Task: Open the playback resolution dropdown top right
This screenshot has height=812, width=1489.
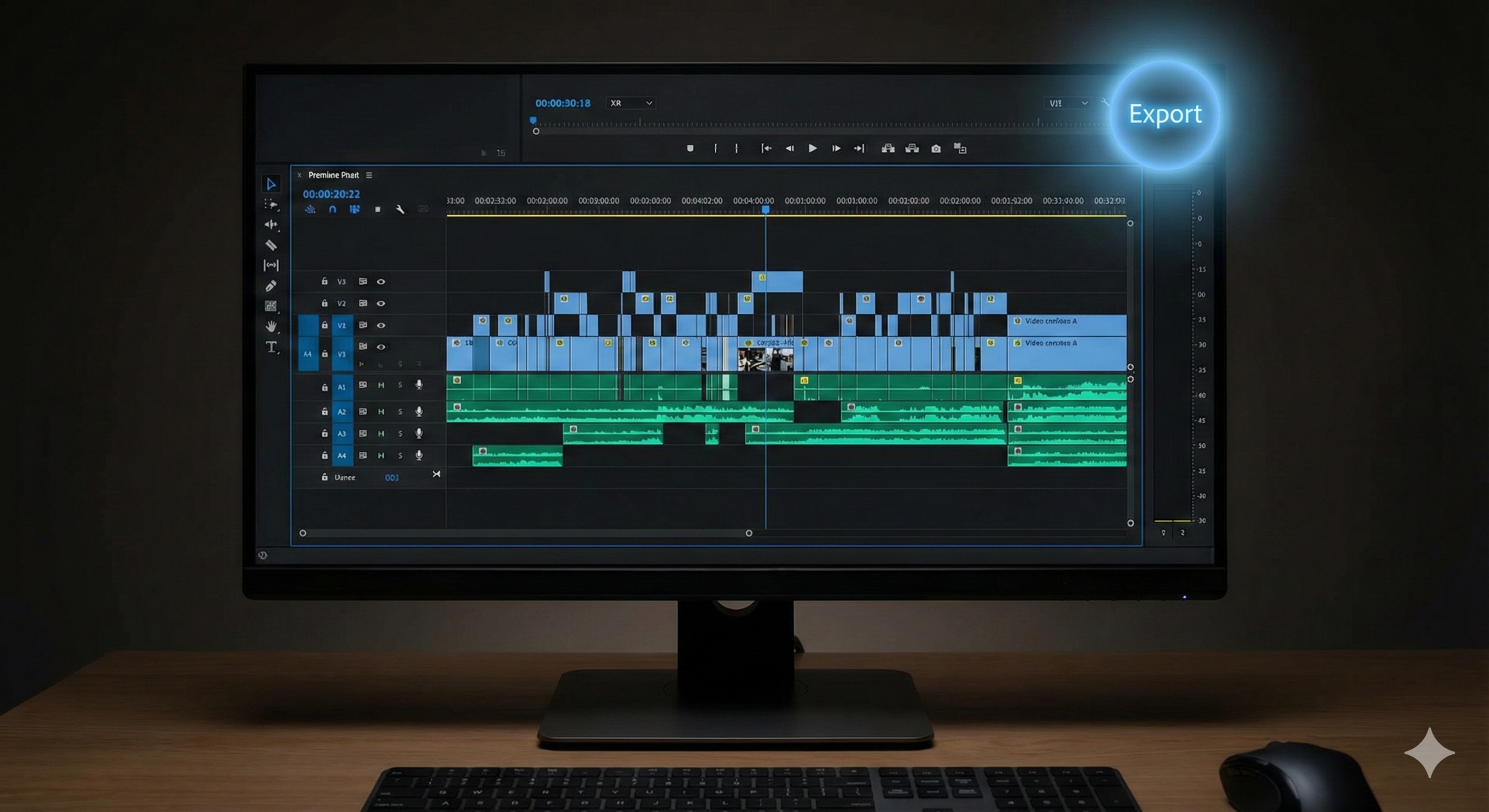Action: [1069, 103]
